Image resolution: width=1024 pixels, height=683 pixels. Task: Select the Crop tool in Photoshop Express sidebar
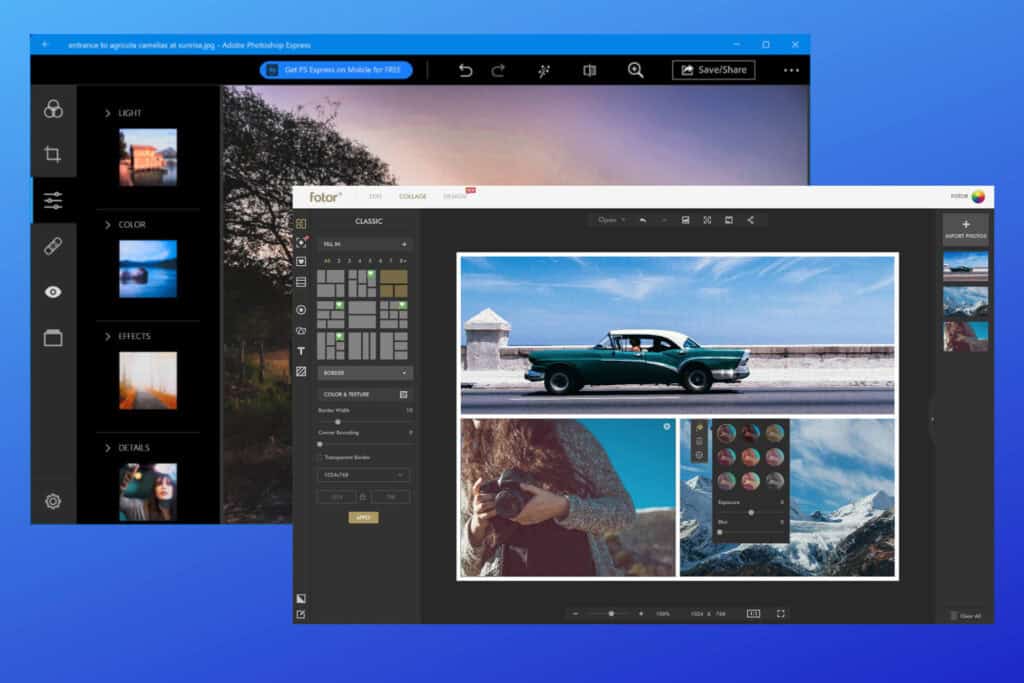point(52,152)
